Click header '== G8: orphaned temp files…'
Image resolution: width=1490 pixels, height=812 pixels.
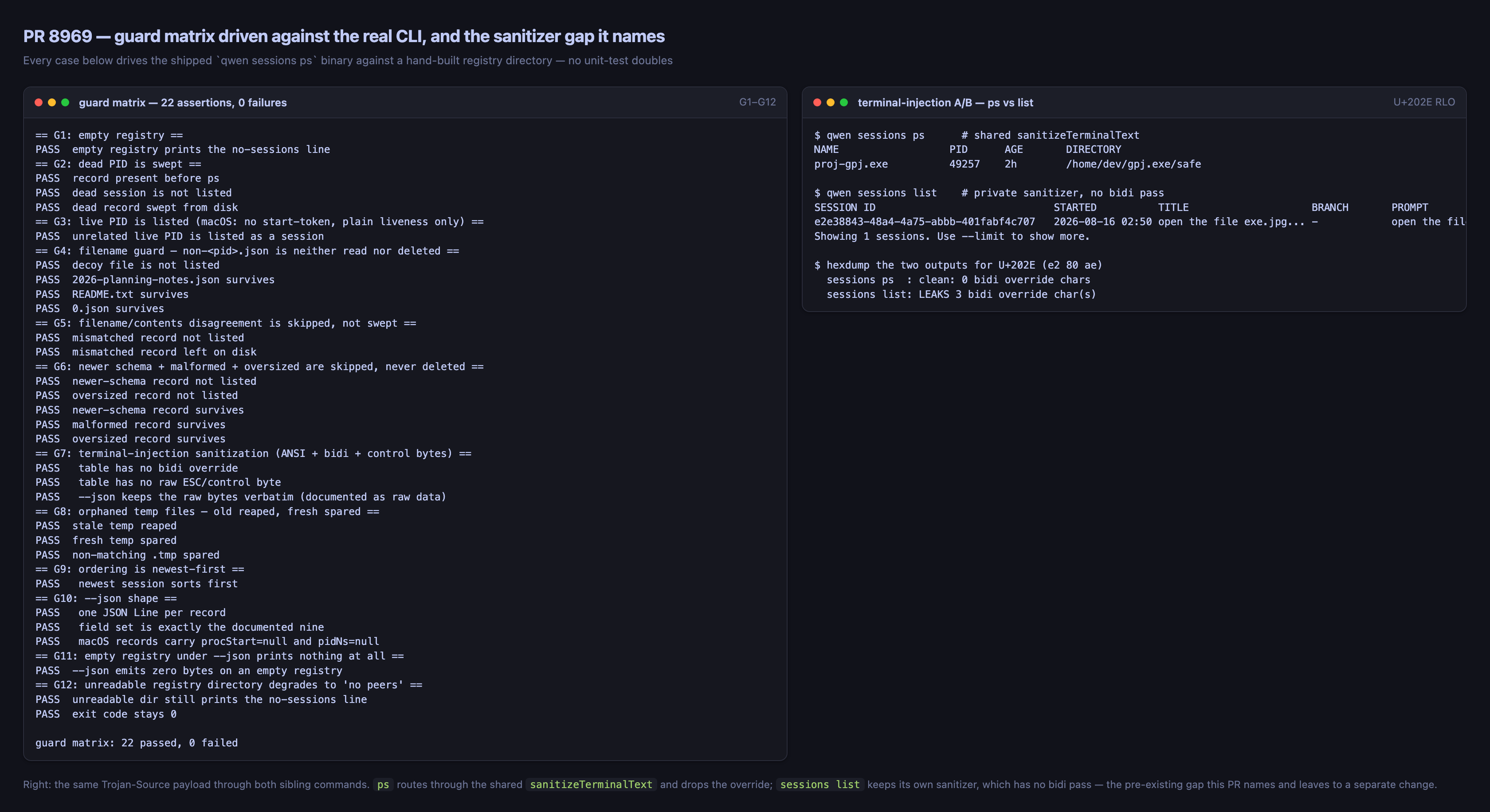[x=207, y=511]
